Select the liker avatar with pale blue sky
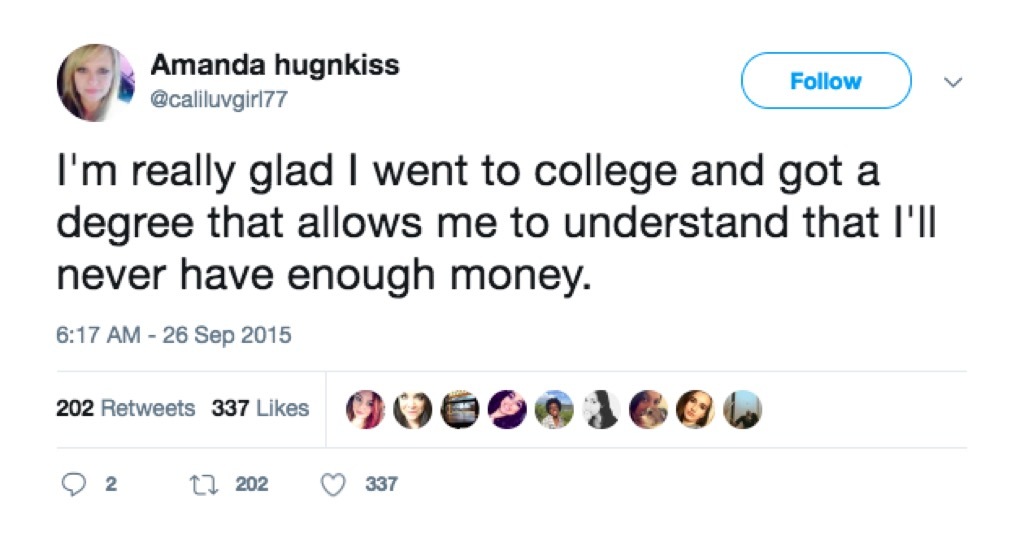 click(x=743, y=409)
